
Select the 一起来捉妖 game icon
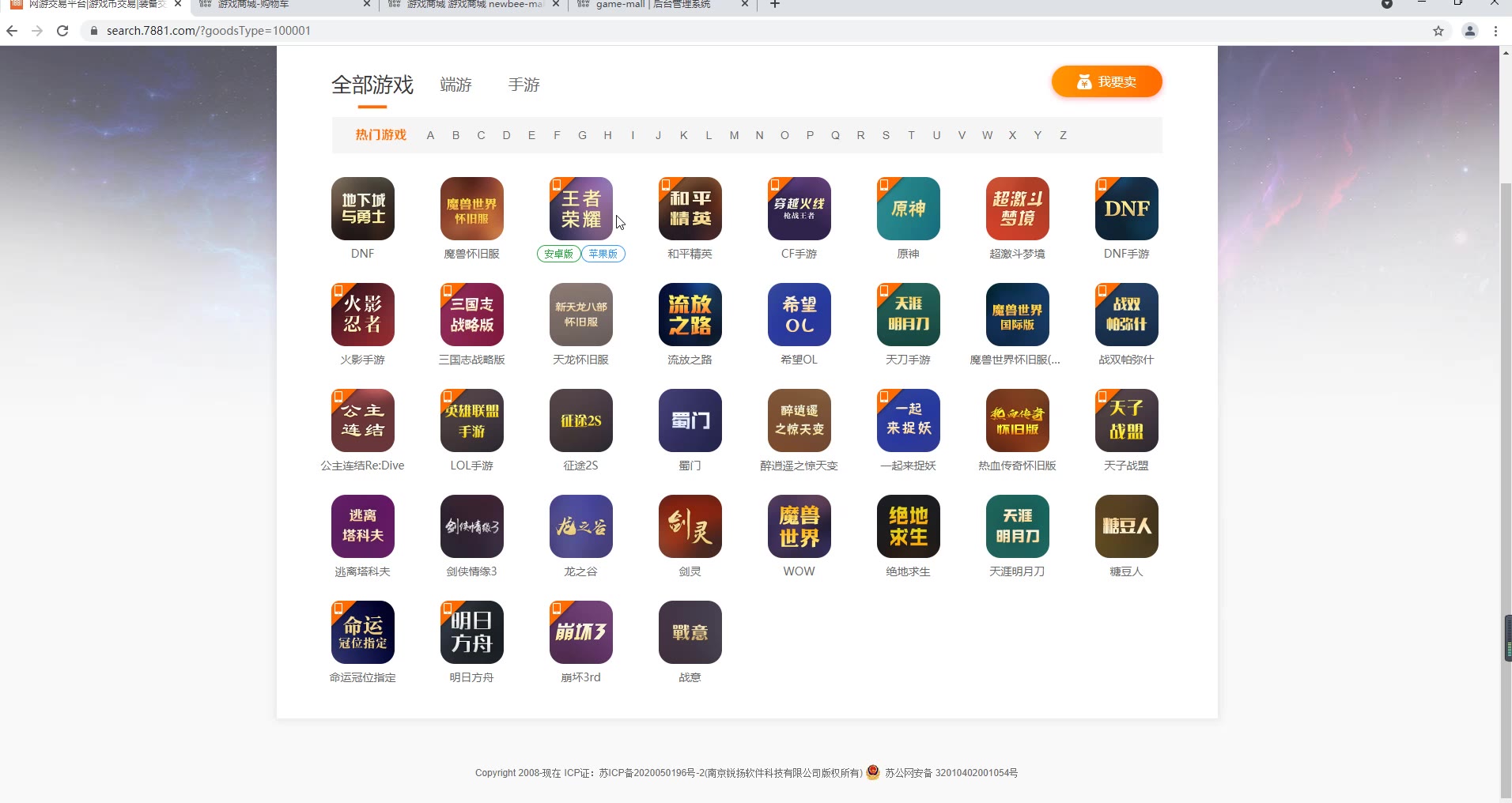tap(909, 420)
